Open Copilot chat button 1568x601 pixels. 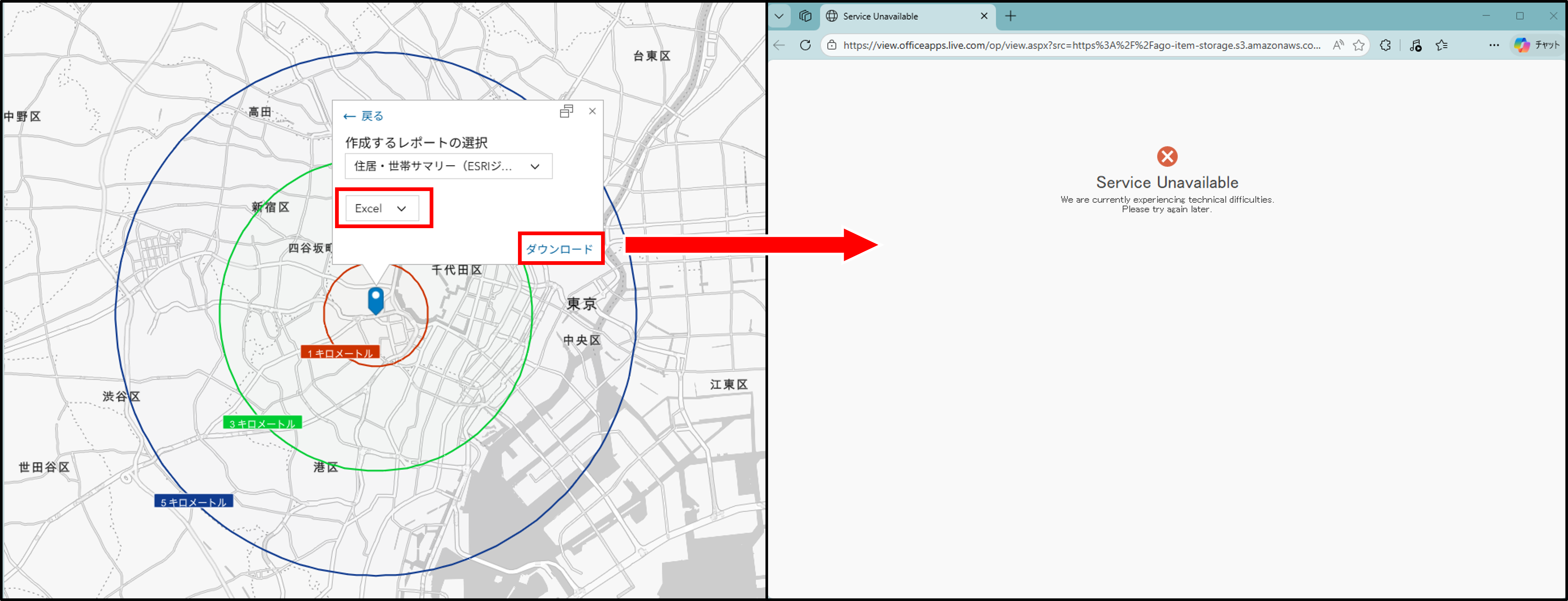pos(1537,45)
